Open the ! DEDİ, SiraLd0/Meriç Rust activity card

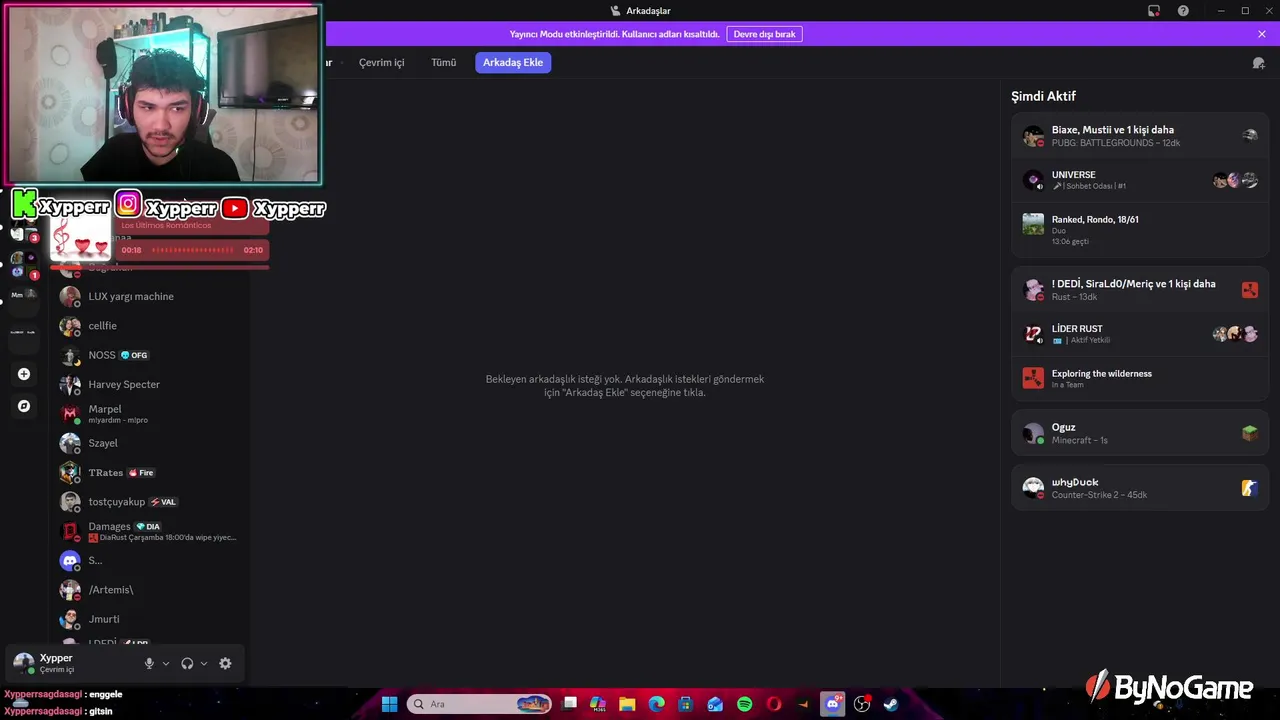coord(1140,290)
